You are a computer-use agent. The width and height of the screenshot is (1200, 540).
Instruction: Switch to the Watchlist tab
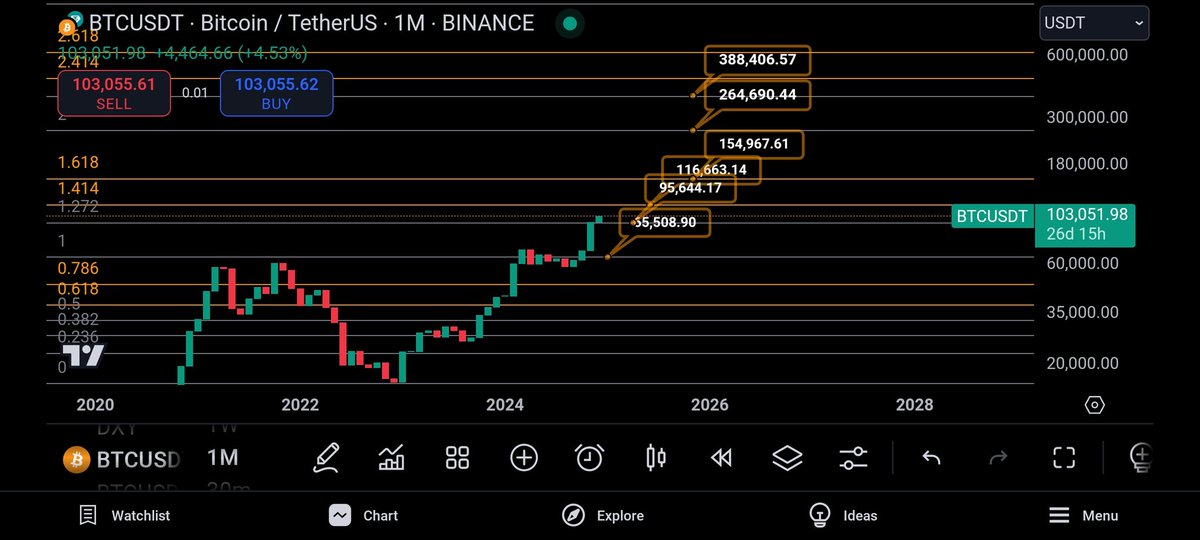click(125, 516)
